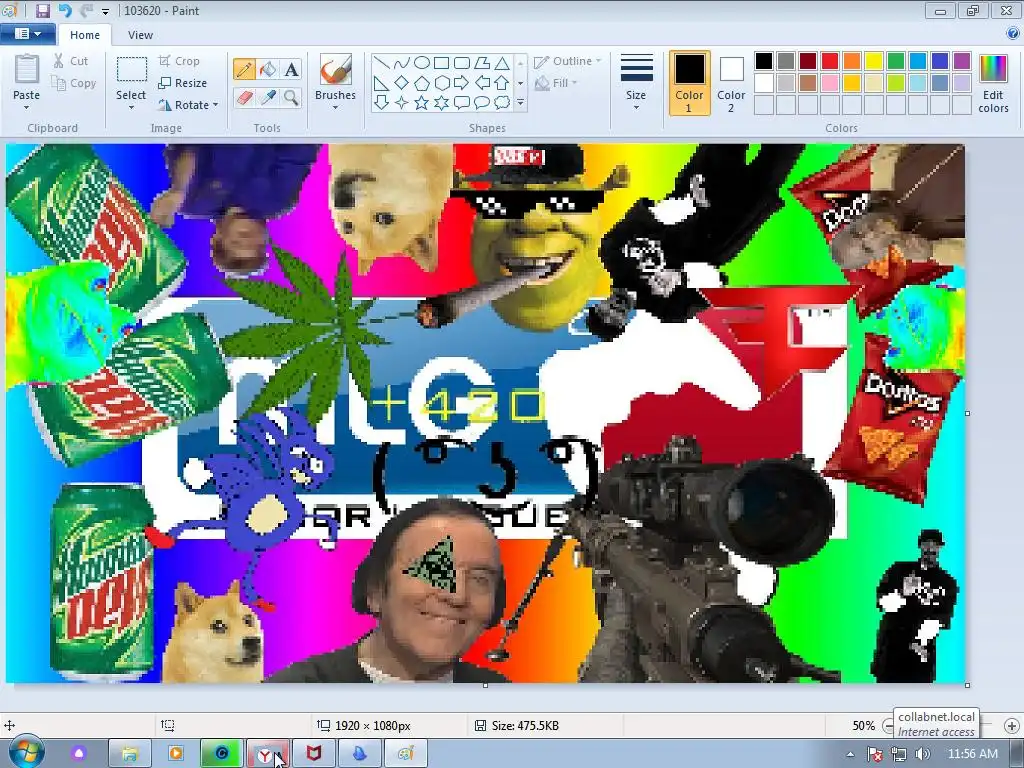Choose the Pentagon shape
Image resolution: width=1024 pixels, height=768 pixels.
(x=422, y=83)
